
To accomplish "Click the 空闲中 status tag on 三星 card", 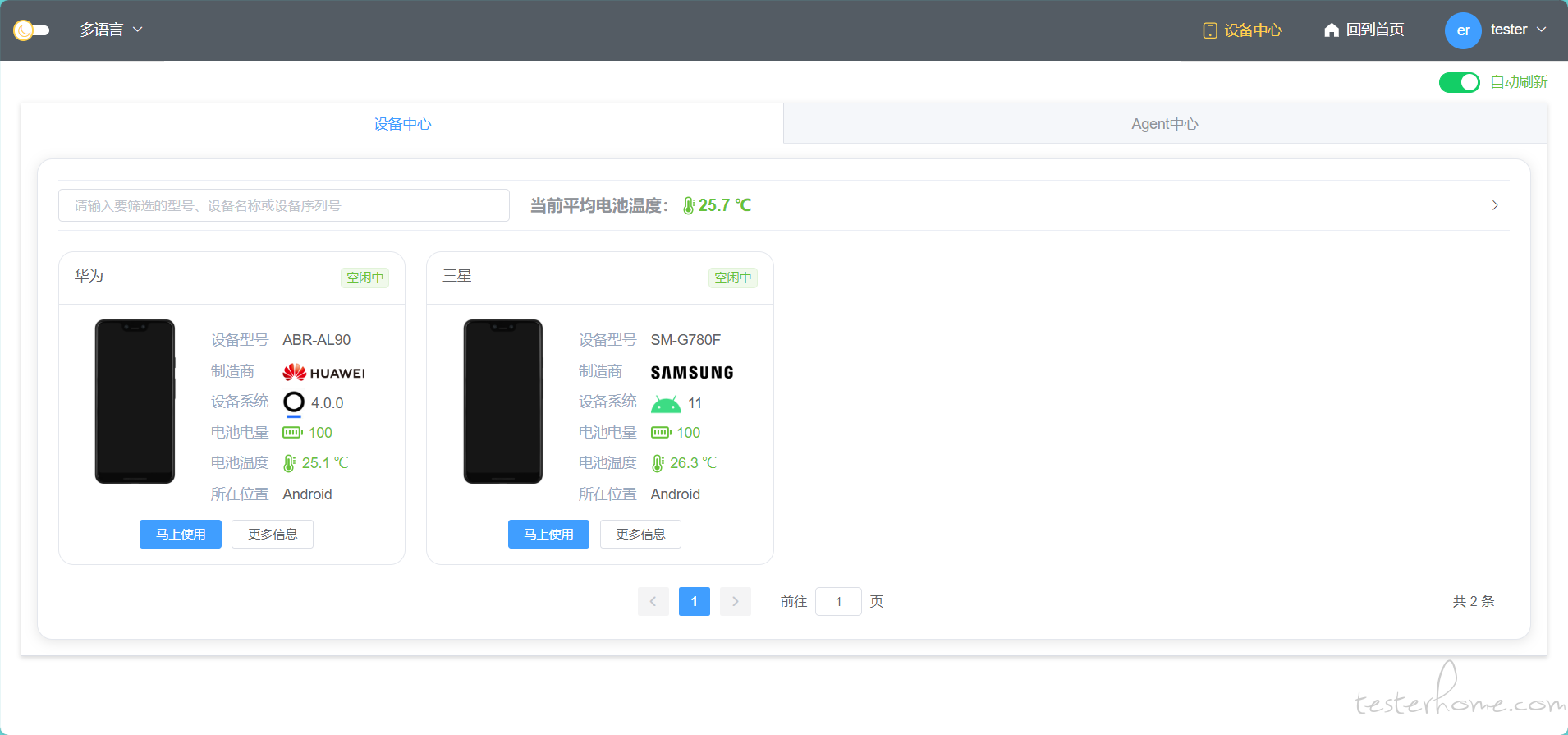I will click(x=732, y=278).
